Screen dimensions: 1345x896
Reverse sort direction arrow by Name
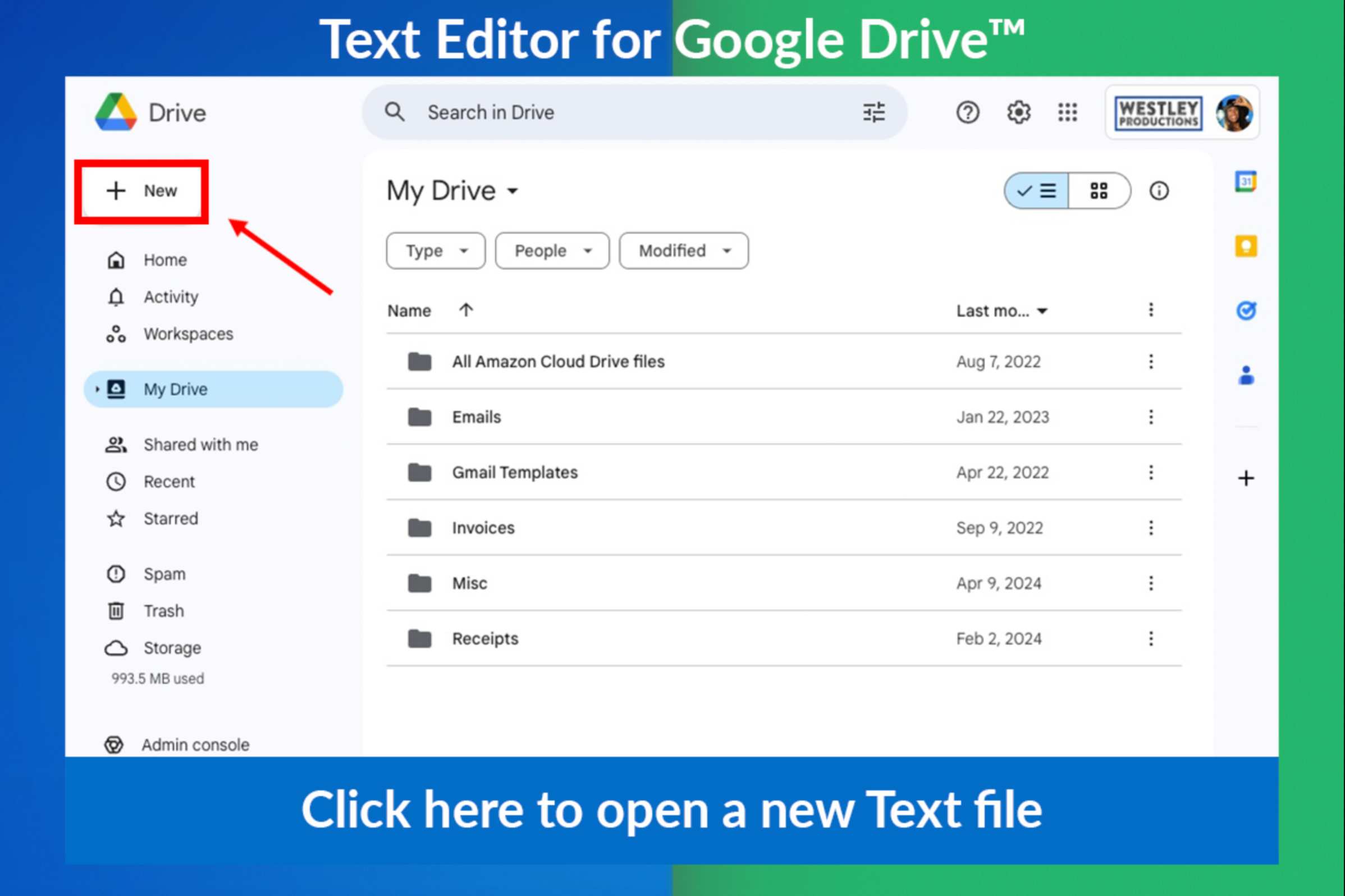(466, 310)
